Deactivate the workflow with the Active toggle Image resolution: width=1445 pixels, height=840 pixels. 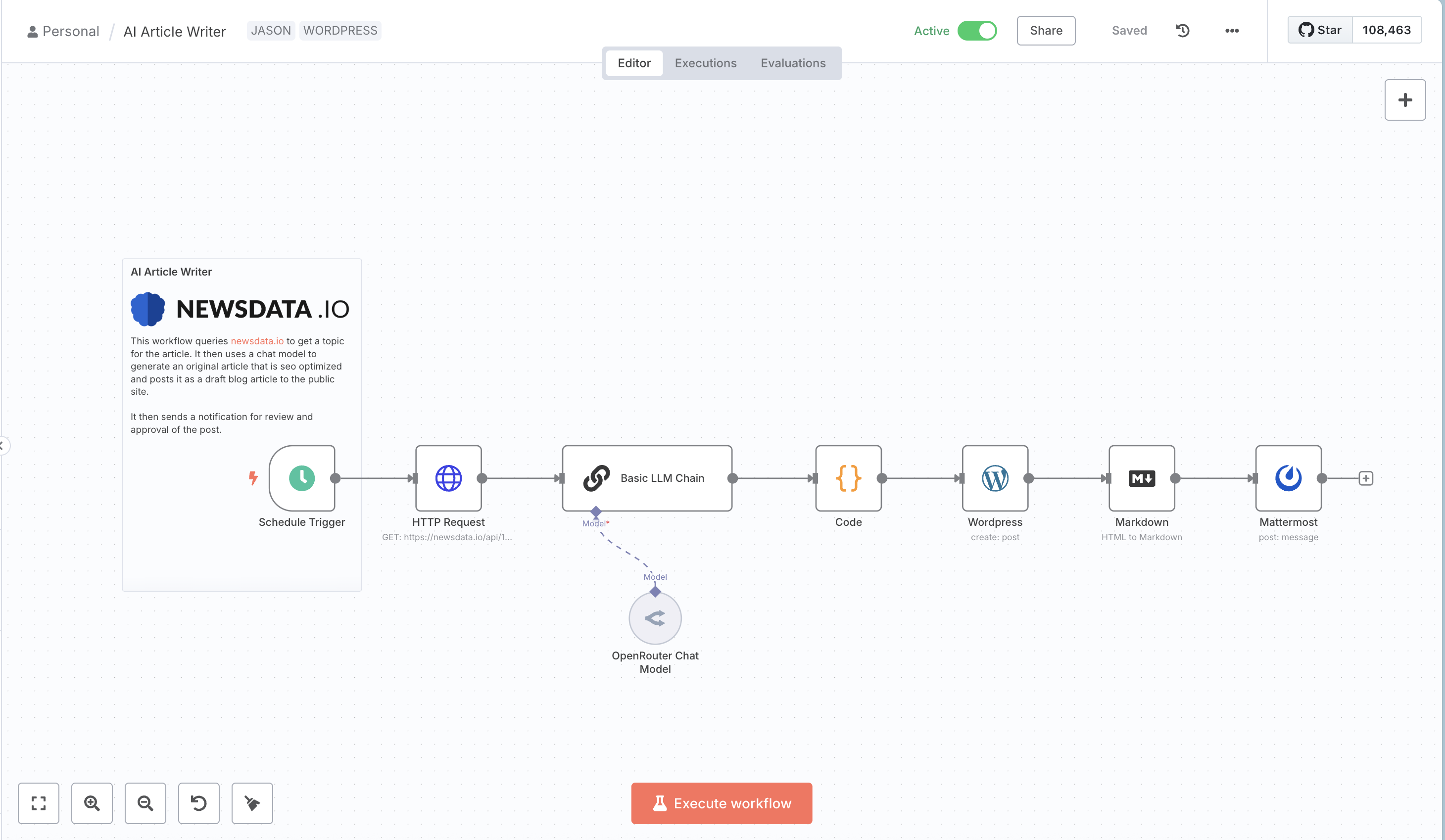(x=976, y=30)
